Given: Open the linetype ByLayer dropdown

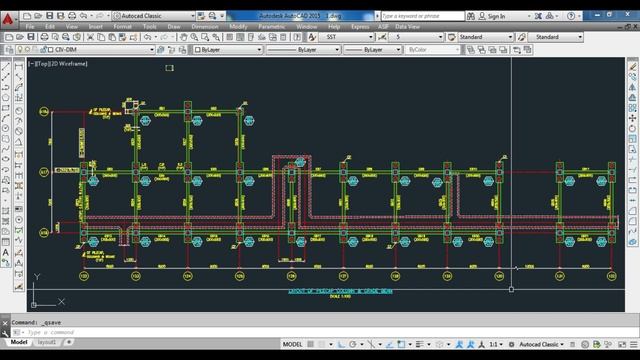Looking at the screenshot, I should [x=303, y=50].
